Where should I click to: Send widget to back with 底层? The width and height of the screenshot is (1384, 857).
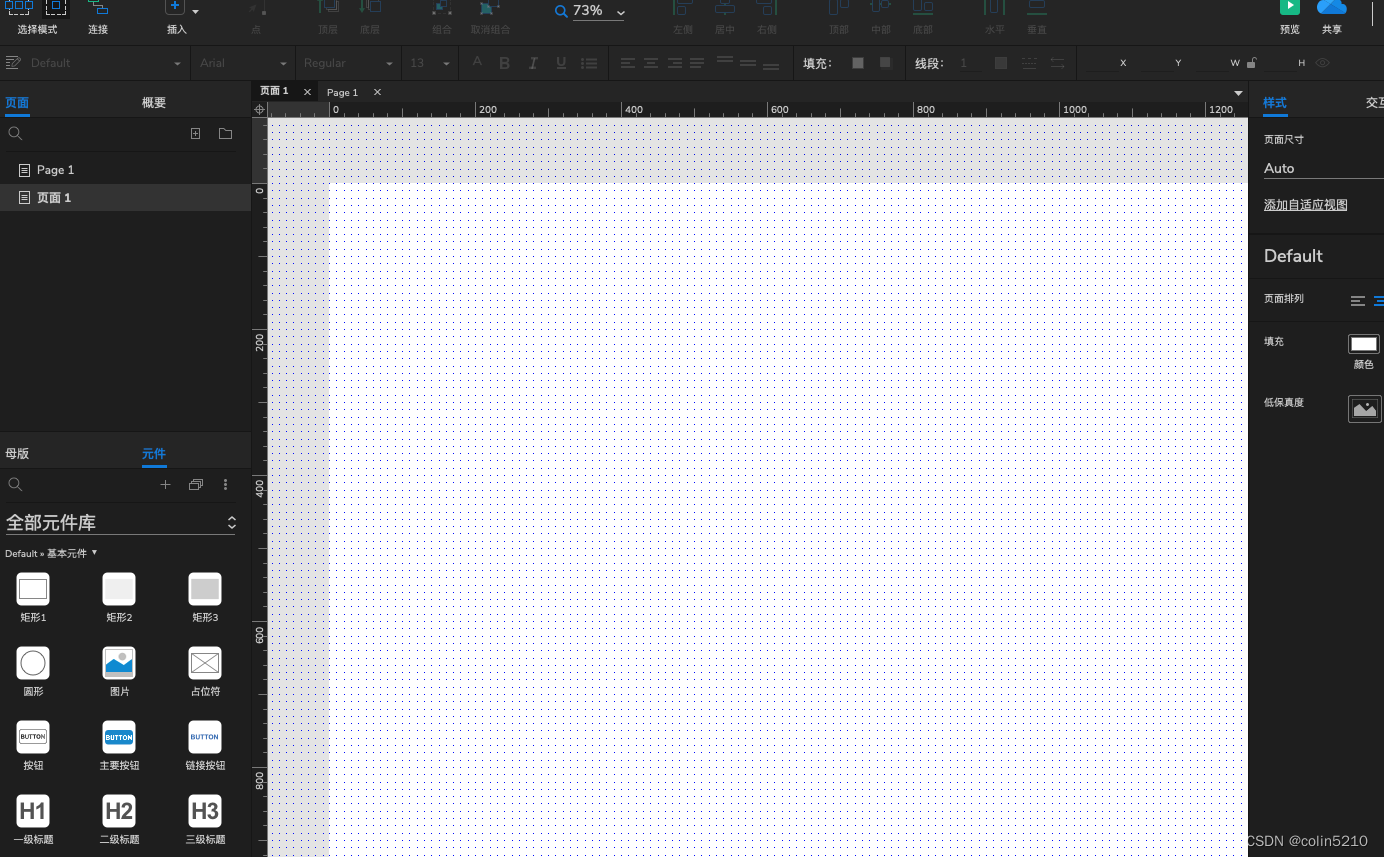pyautogui.click(x=370, y=8)
